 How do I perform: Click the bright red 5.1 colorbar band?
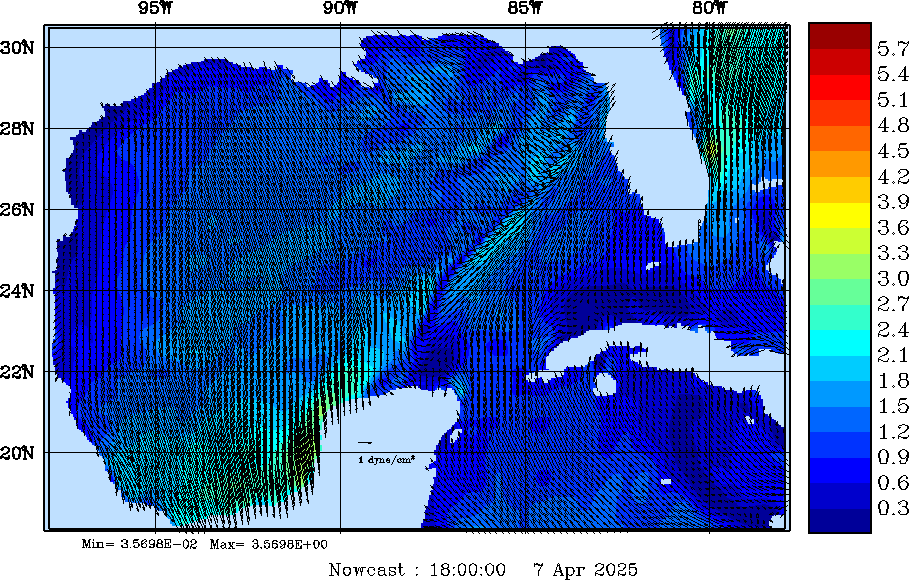point(840,87)
